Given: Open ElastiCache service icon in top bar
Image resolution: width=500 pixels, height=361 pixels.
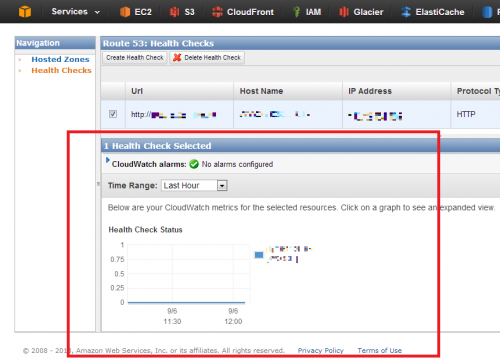Looking at the screenshot, I should coord(406,12).
